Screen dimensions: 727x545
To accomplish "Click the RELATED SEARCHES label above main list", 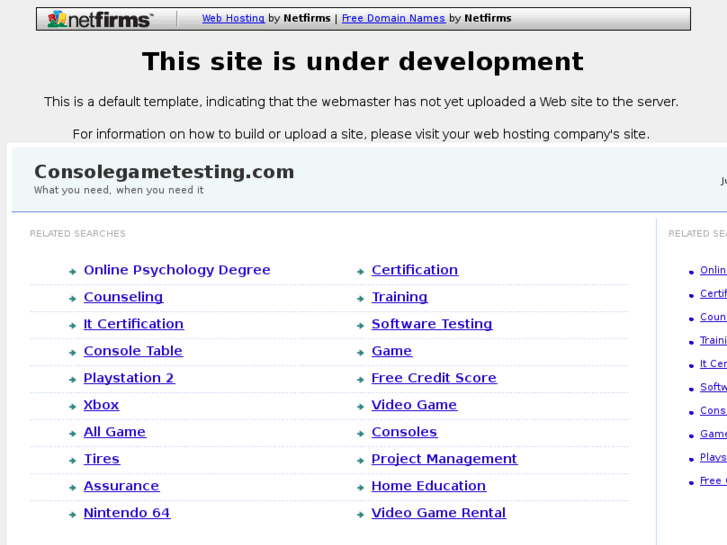I will pos(77,234).
